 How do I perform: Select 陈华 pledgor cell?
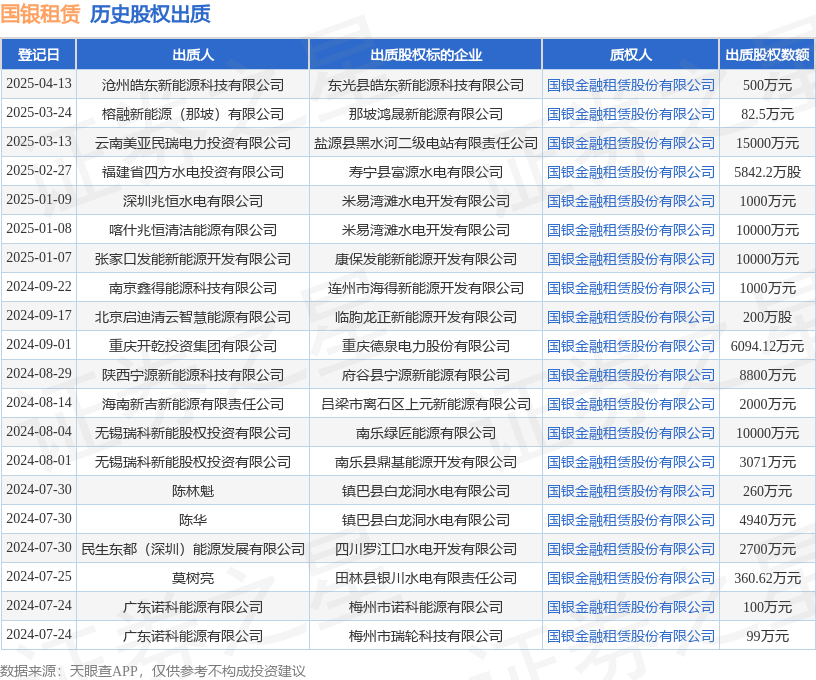click(193, 520)
